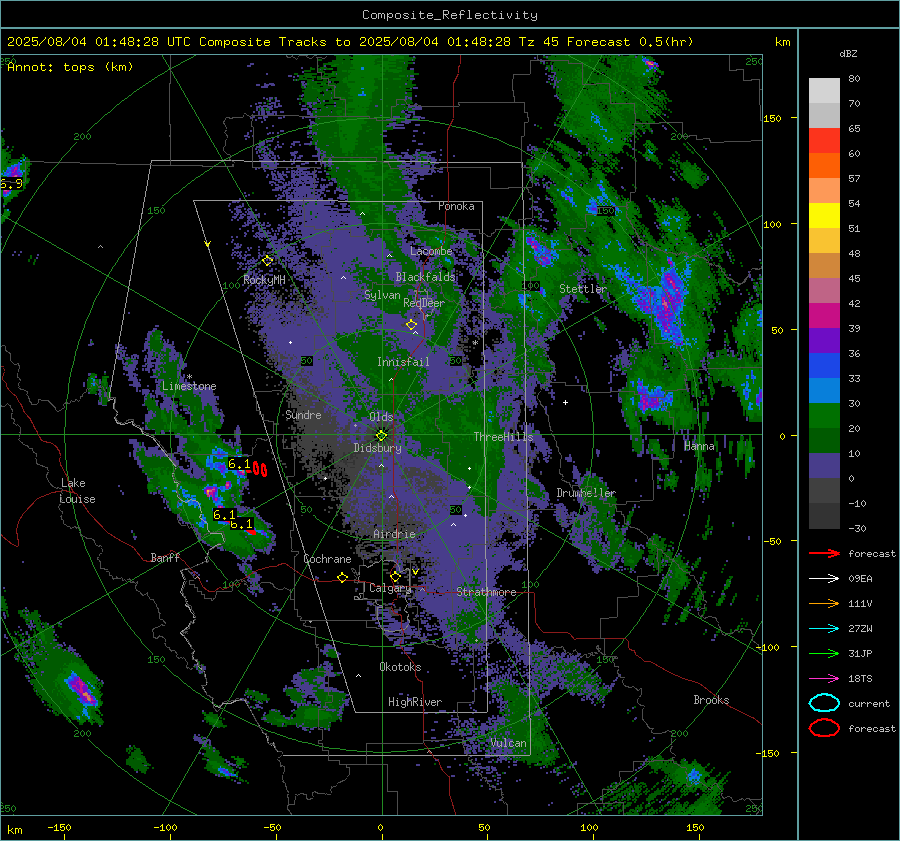Image resolution: width=900 pixels, height=841 pixels.
Task: Click the magenta 18TS arrow in legend
Action: point(824,678)
